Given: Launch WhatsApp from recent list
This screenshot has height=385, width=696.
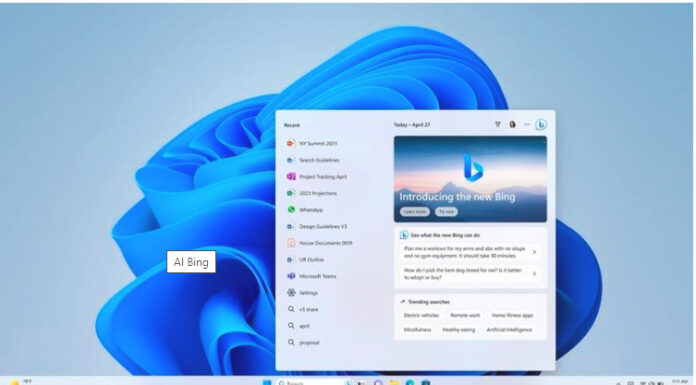Looking at the screenshot, I should coord(304,210).
